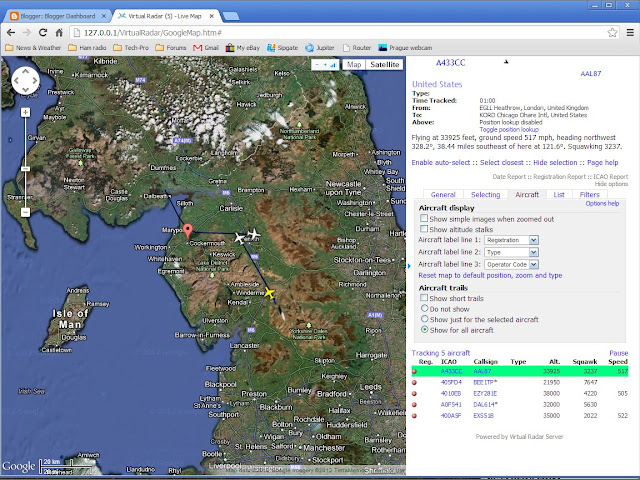
Task: Click the browser back arrow
Action: [11, 33]
